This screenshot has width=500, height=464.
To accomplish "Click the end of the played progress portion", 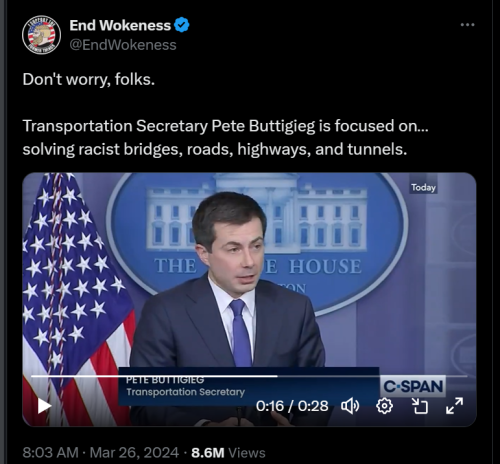I will tap(277, 376).
